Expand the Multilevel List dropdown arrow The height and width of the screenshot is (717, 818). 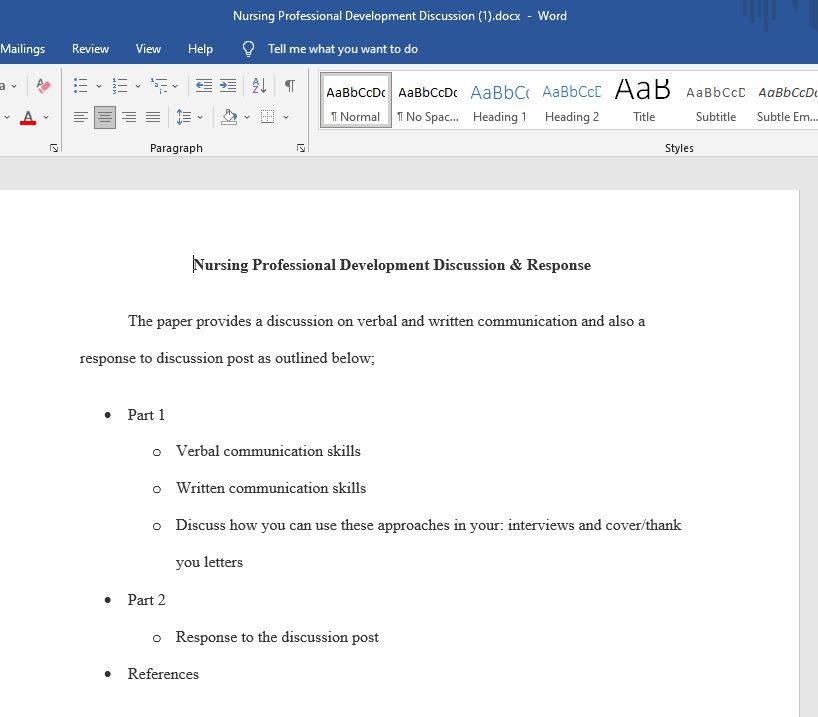click(175, 86)
